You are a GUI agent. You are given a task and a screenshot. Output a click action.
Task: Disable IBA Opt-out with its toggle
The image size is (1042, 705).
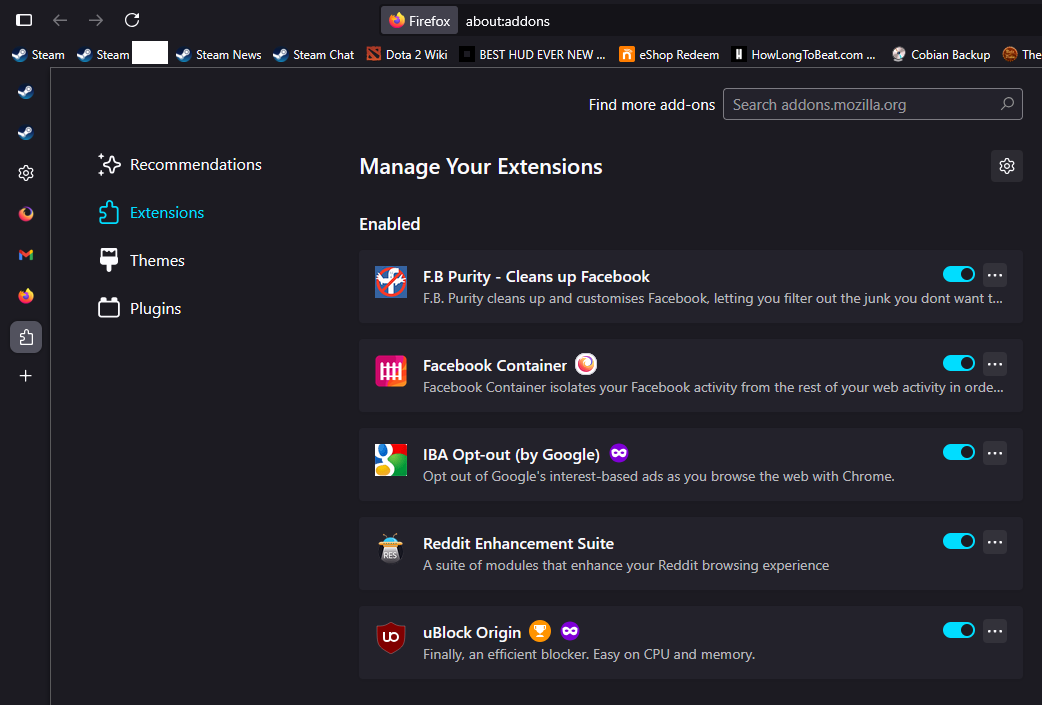(x=959, y=453)
